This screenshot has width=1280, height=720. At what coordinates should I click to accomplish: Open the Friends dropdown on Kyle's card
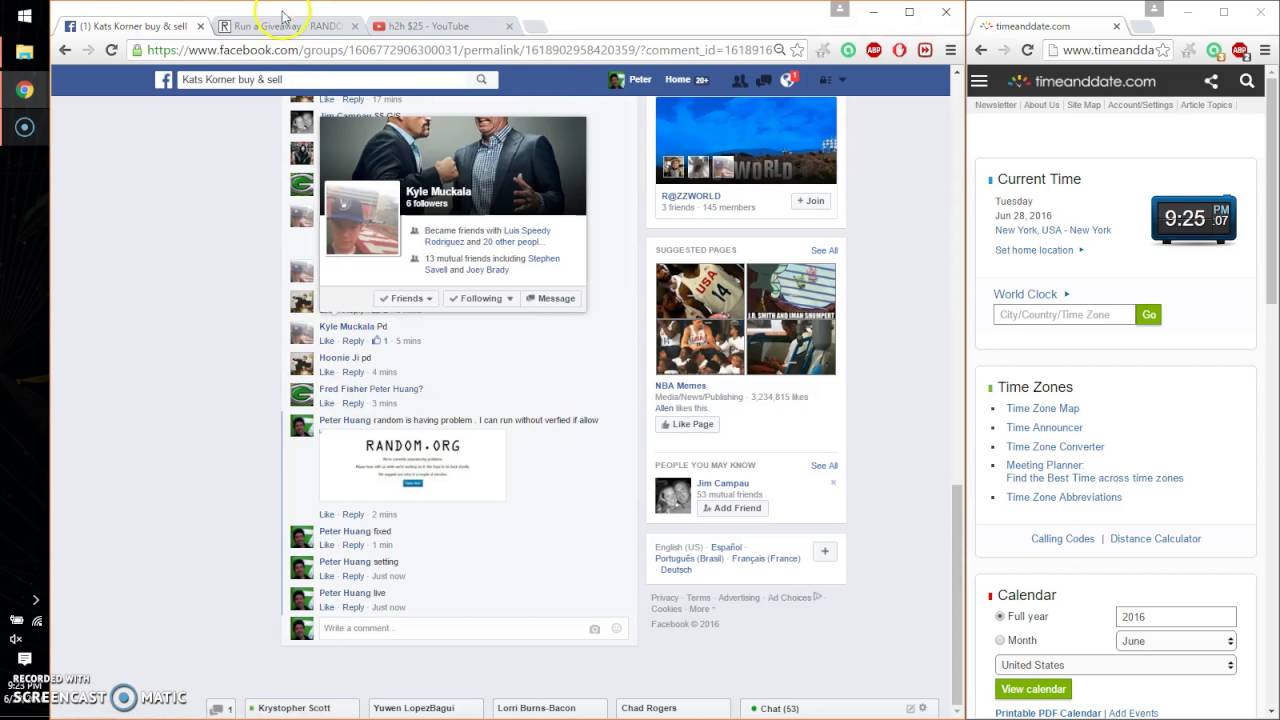pyautogui.click(x=407, y=298)
